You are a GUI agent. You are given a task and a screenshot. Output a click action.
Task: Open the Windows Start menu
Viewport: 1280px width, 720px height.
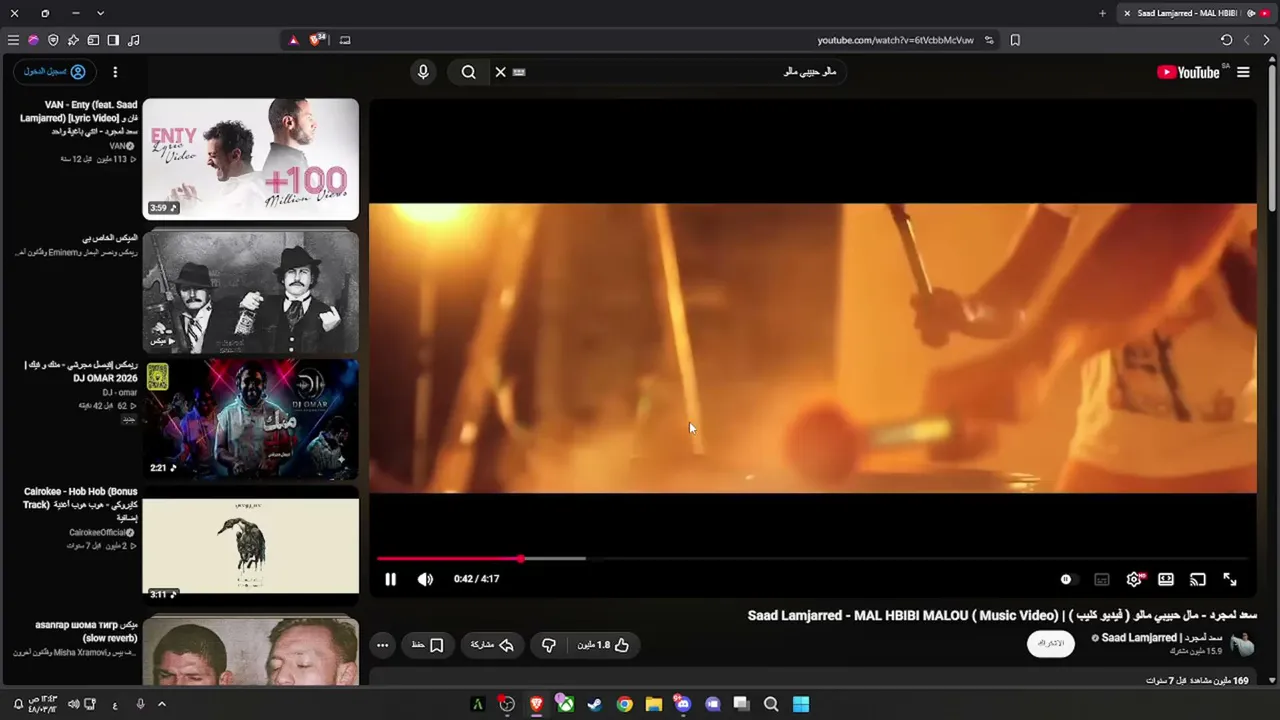pos(801,704)
